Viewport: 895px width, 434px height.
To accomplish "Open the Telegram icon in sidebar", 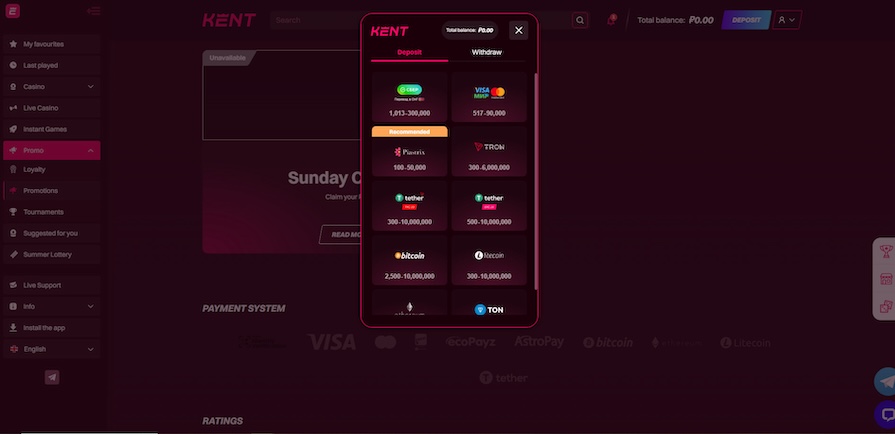I will point(52,377).
